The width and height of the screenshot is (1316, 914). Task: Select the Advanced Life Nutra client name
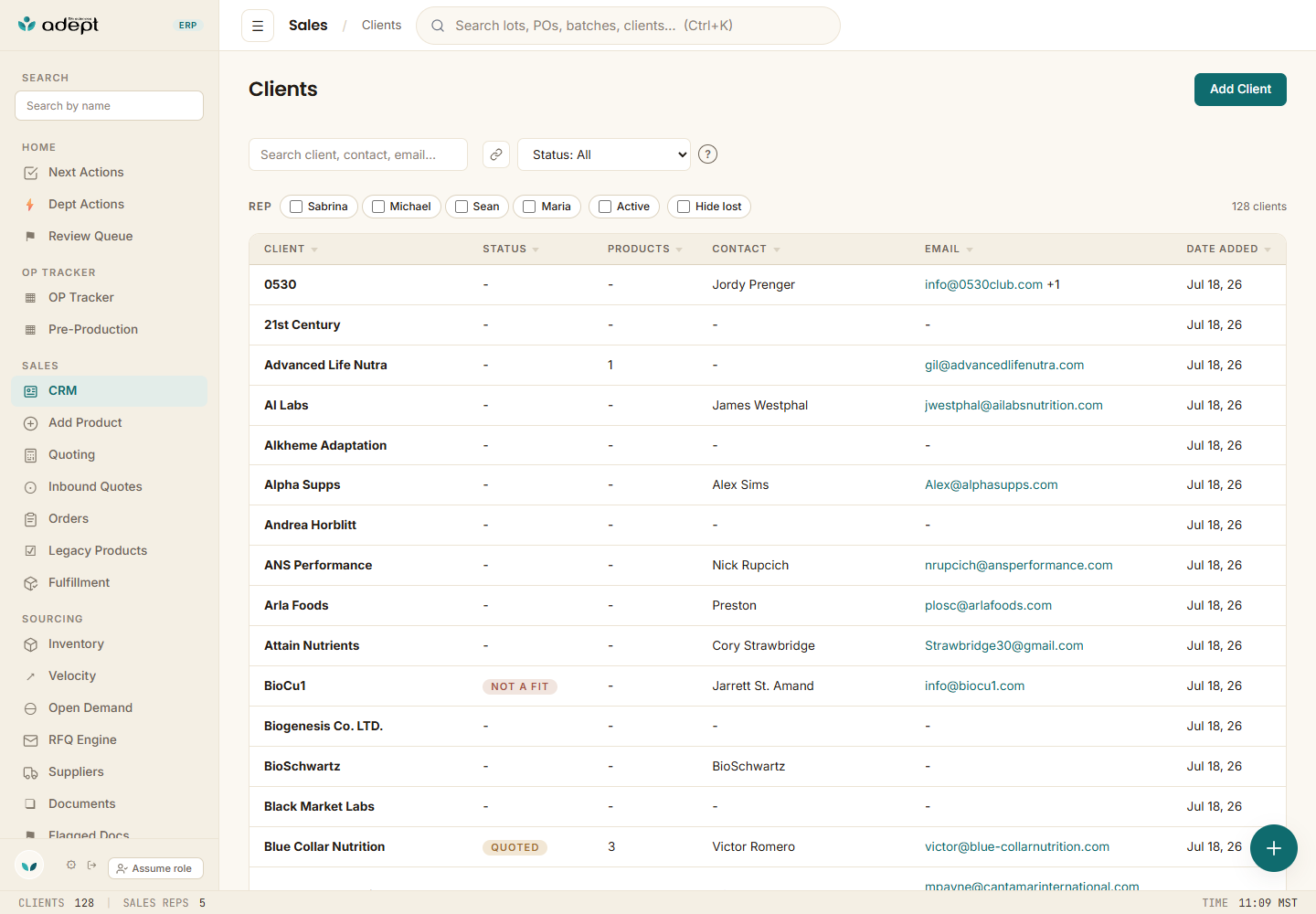coord(325,366)
